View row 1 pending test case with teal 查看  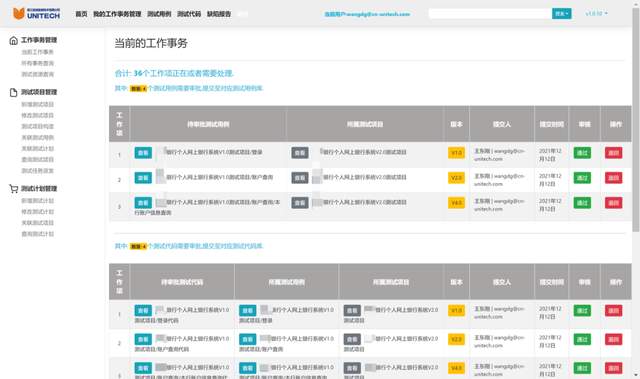143,153
